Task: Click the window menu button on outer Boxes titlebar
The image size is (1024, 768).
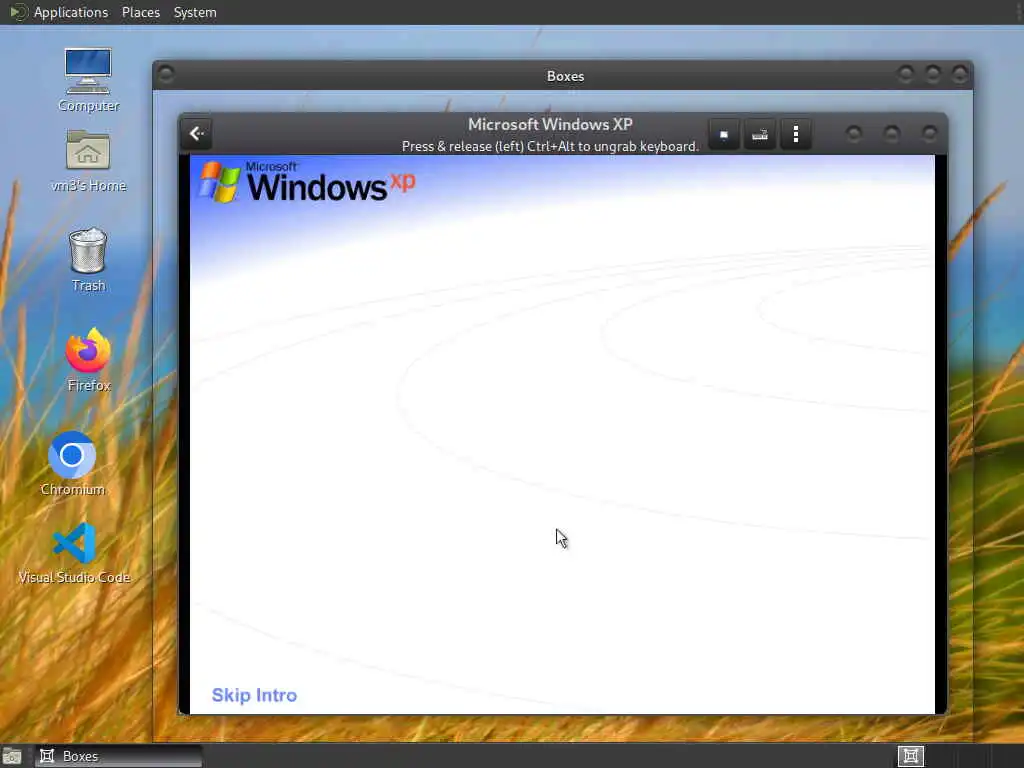Action: tap(166, 74)
